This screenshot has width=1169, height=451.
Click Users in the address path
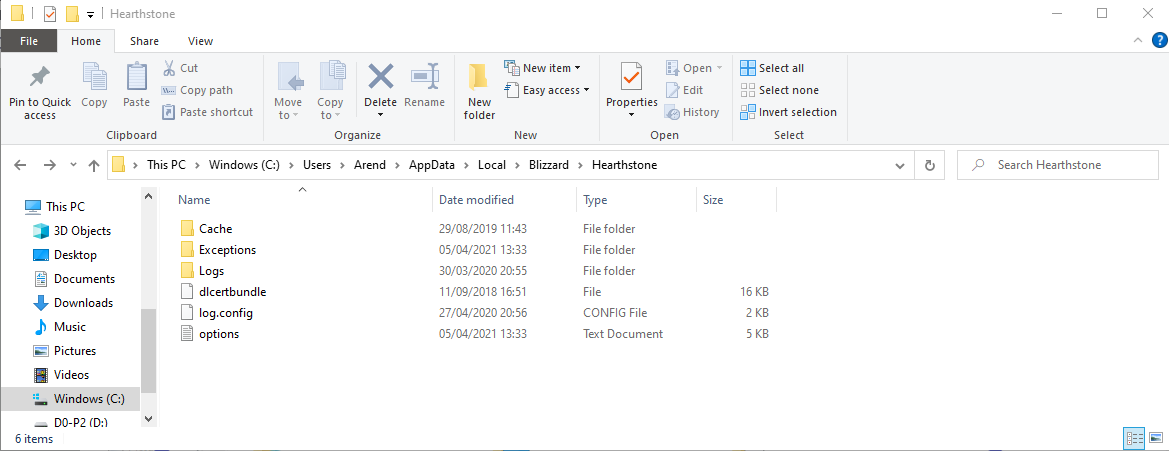point(316,165)
